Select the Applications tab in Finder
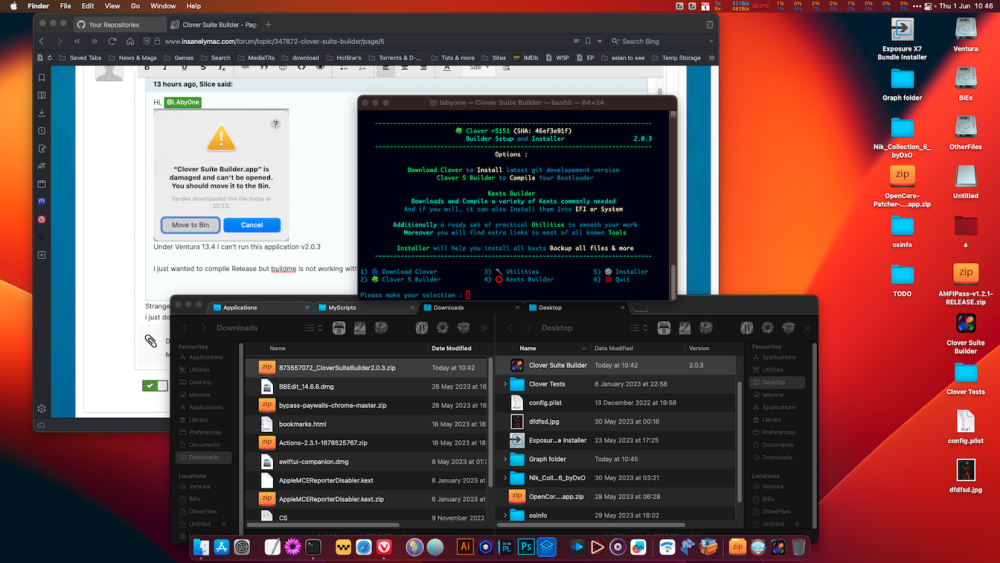The image size is (1000, 563). (x=260, y=307)
